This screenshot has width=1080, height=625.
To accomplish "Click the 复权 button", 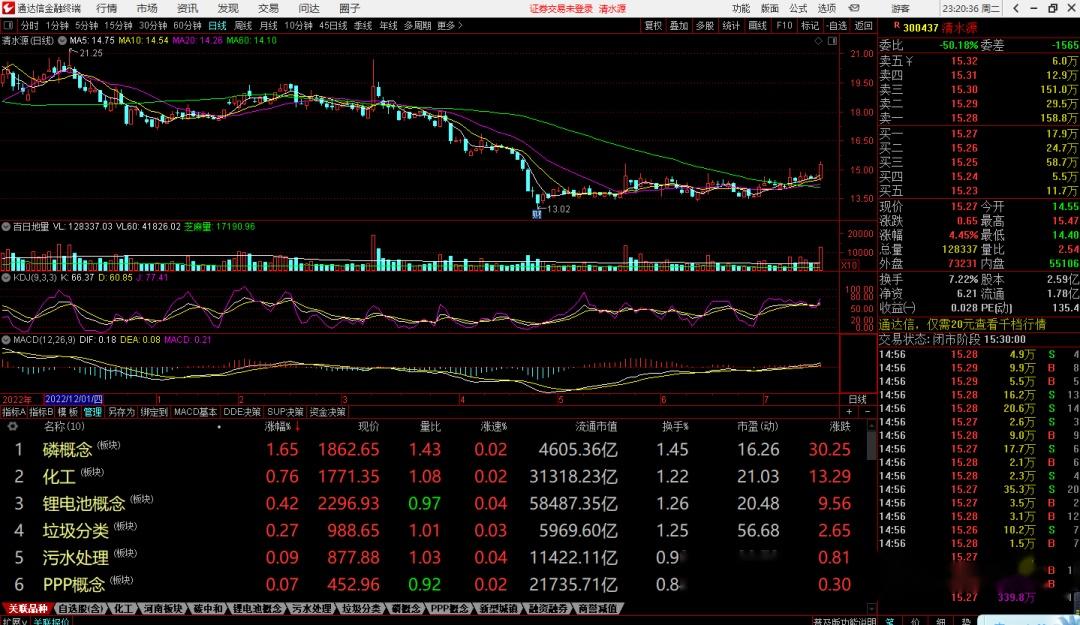I will pyautogui.click(x=653, y=25).
